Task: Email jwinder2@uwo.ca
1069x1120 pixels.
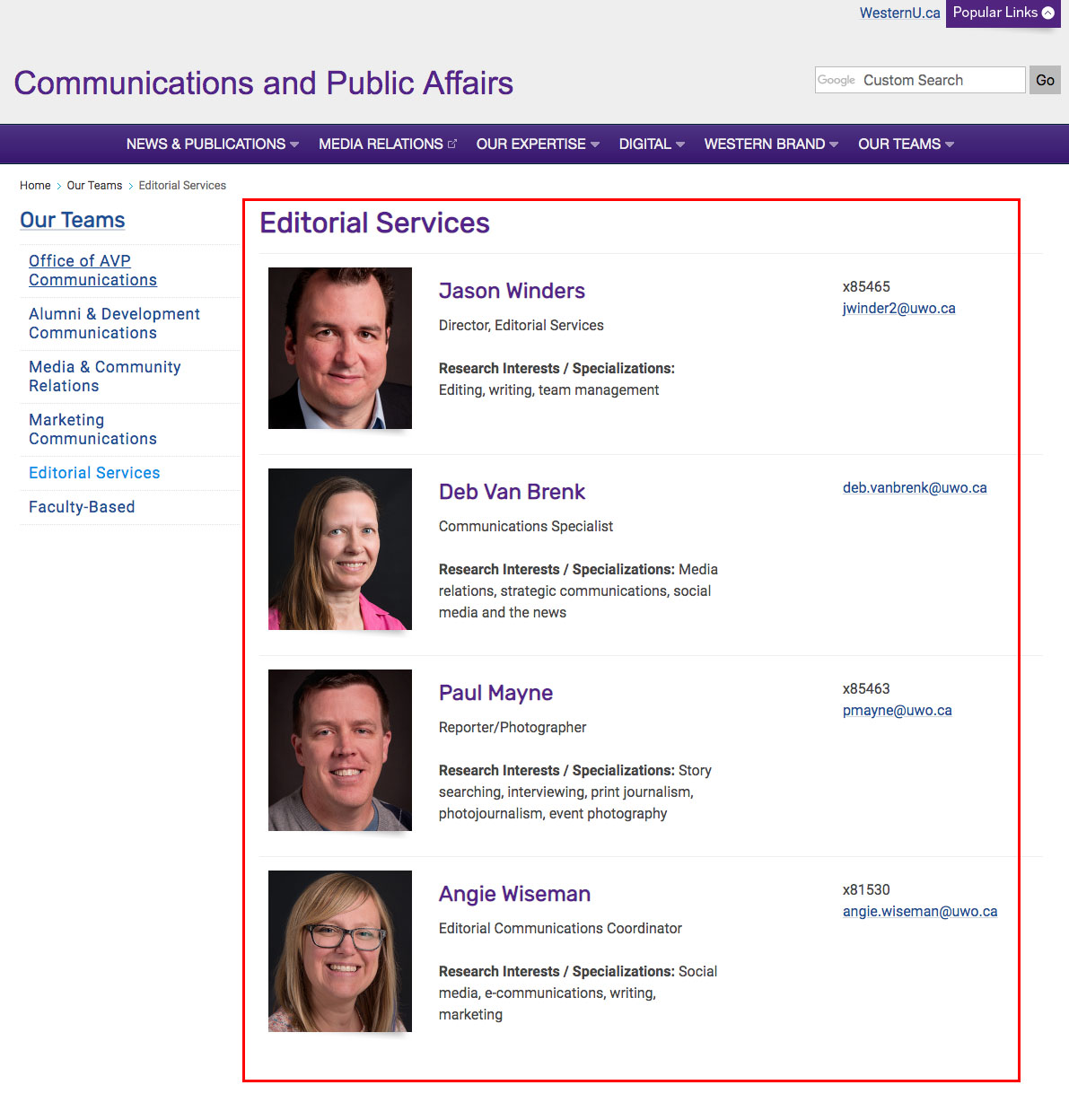Action: pyautogui.click(x=898, y=308)
